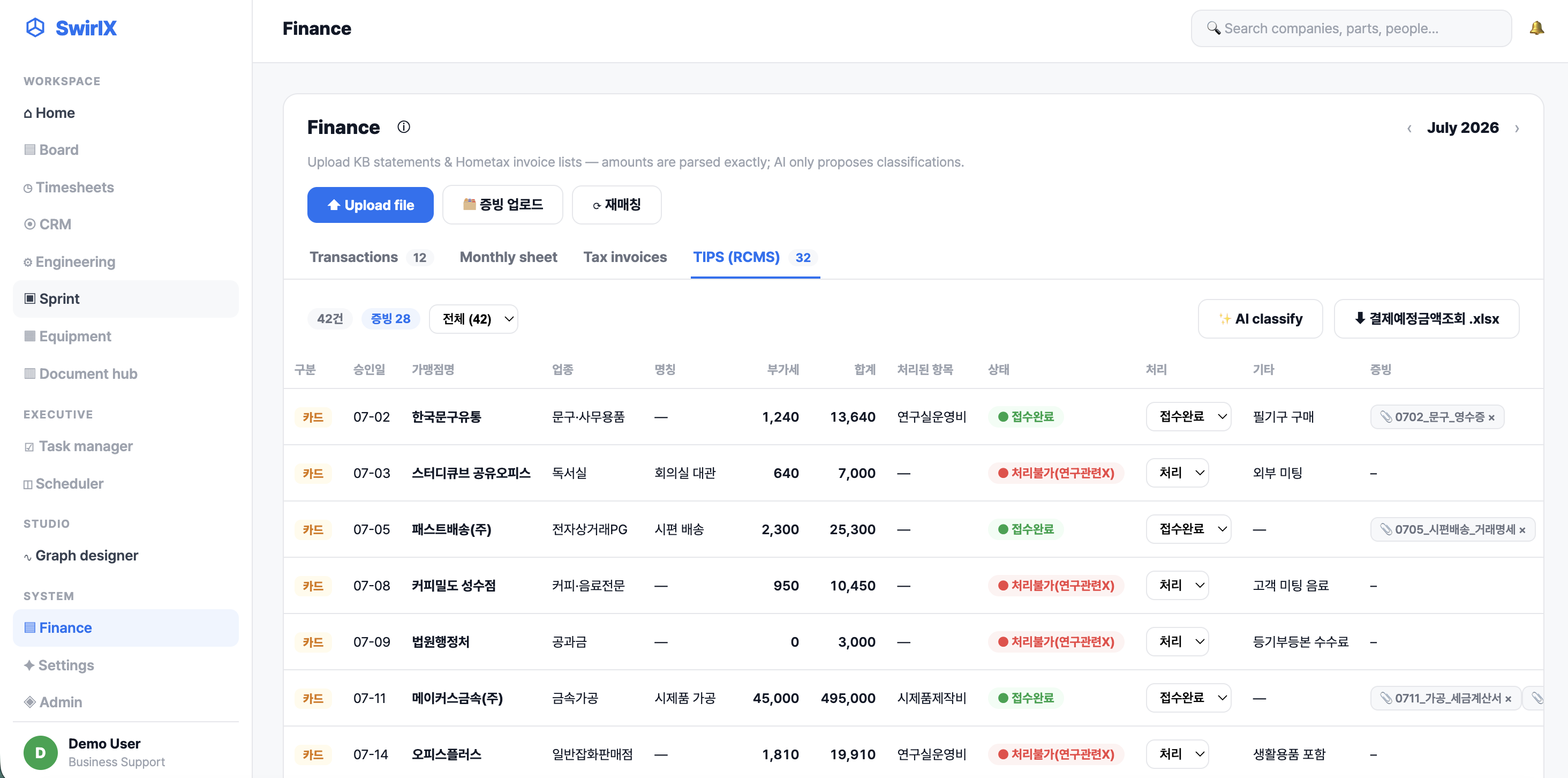Image resolution: width=1568 pixels, height=778 pixels.
Task: Open Settings in sidebar
Action: (125, 665)
